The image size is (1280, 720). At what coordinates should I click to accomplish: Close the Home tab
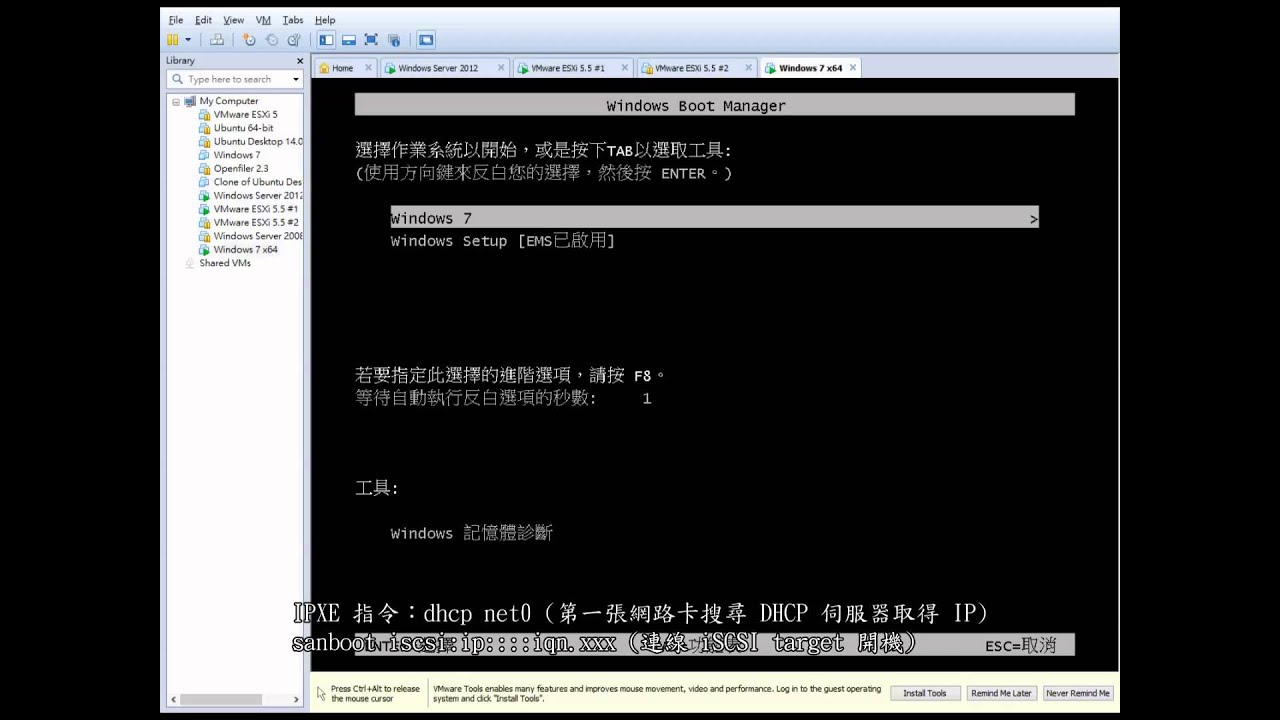(368, 68)
